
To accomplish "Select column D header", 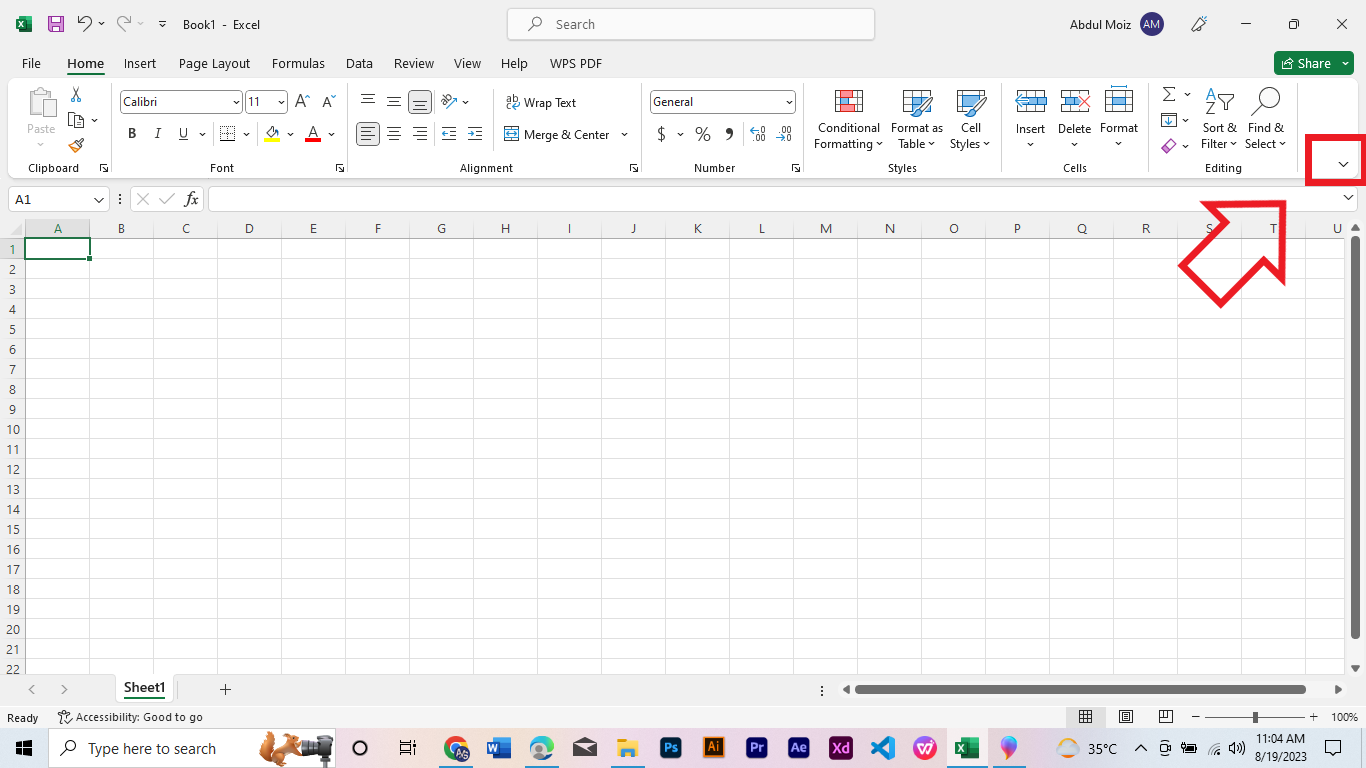I will pyautogui.click(x=249, y=229).
